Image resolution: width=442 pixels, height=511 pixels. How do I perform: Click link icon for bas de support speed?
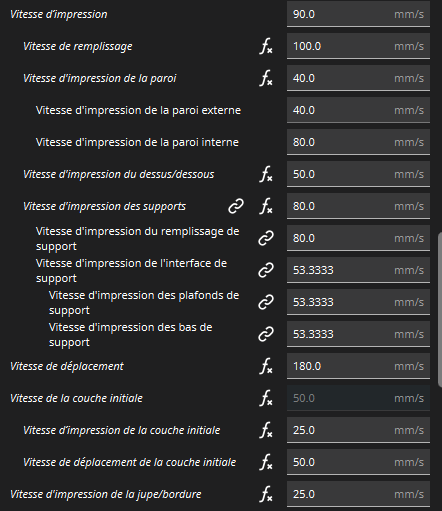point(266,334)
